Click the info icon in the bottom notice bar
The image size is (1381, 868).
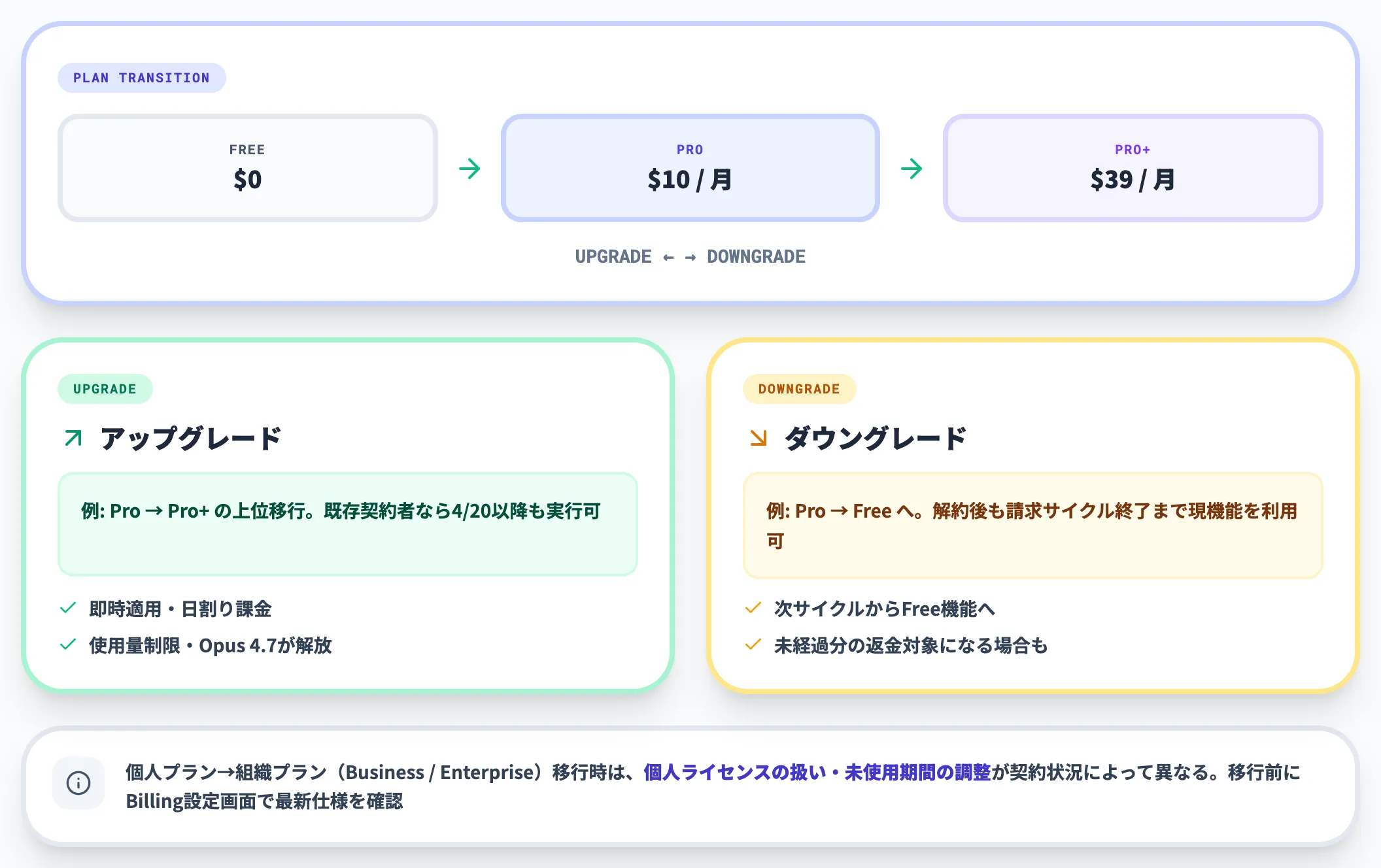coord(78,783)
